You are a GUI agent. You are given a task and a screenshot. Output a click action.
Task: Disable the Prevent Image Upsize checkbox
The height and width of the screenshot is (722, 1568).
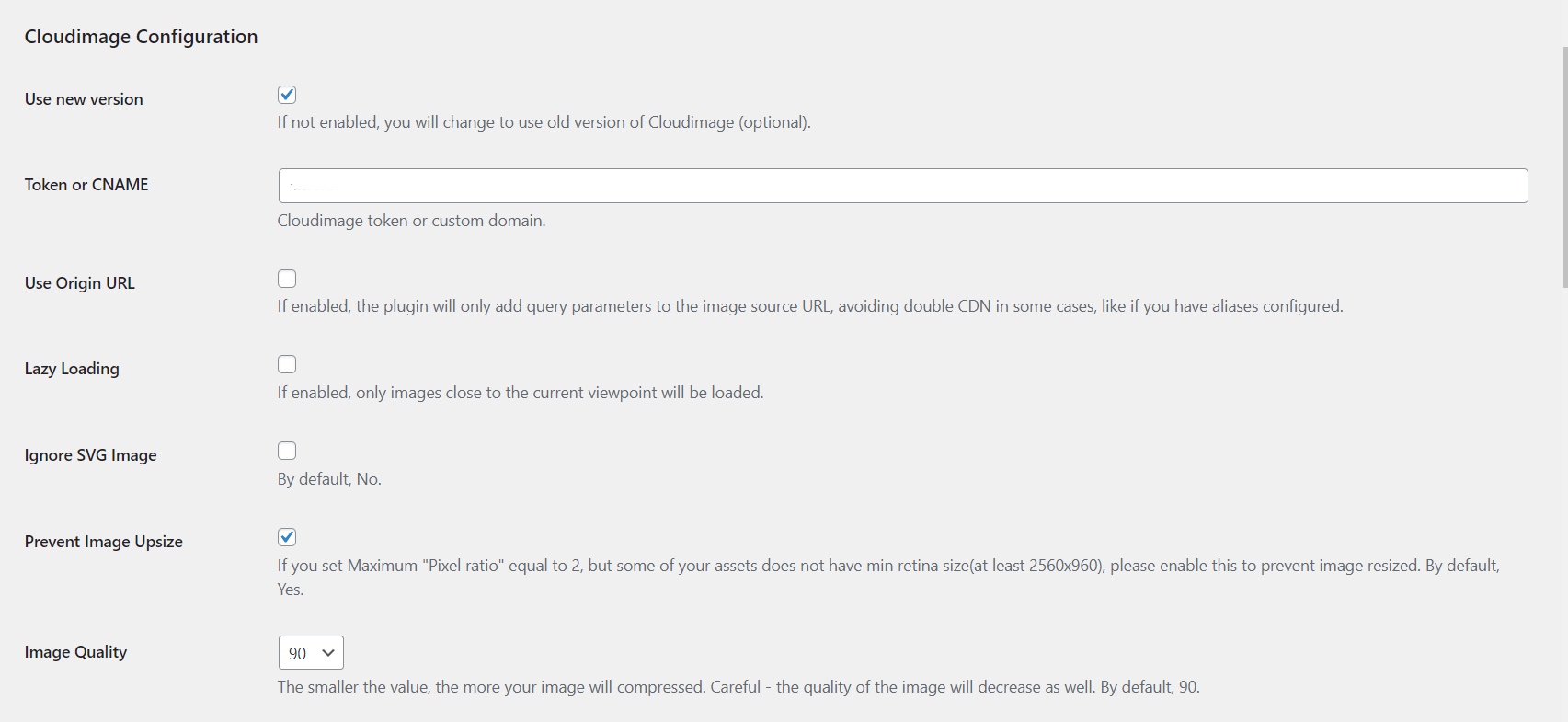pyautogui.click(x=287, y=537)
